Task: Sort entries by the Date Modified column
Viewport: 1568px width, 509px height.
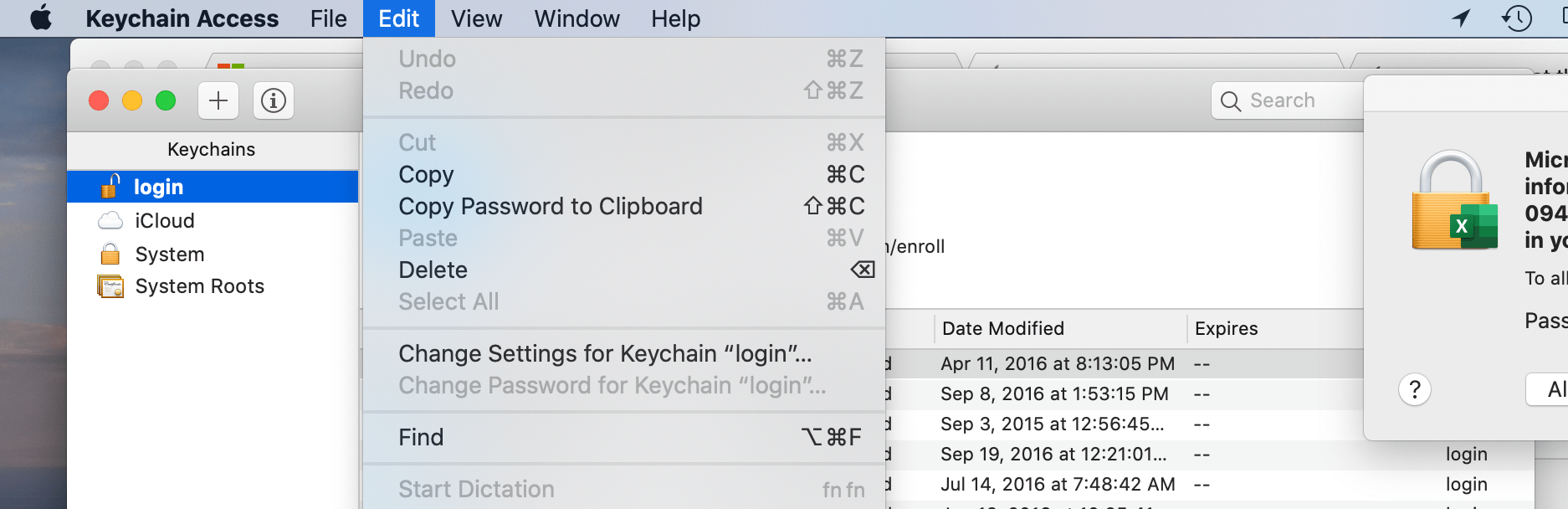Action: (1003, 328)
